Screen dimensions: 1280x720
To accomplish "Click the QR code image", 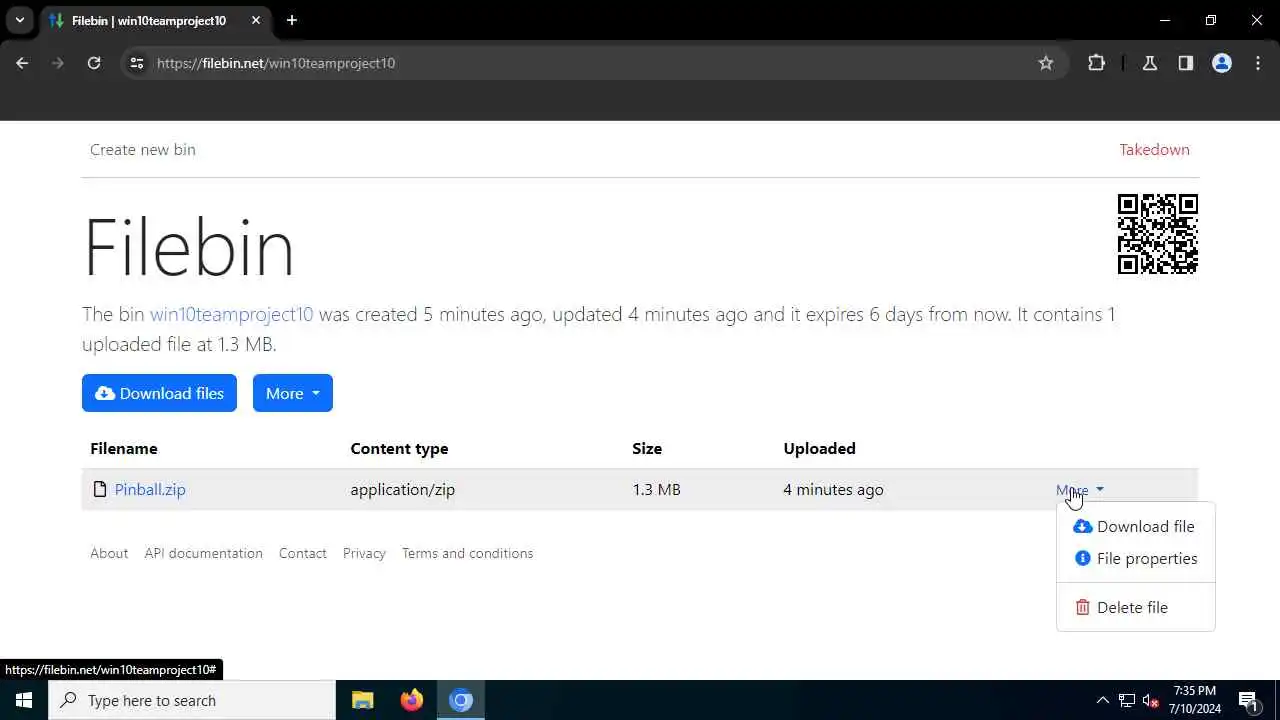I will point(1157,234).
